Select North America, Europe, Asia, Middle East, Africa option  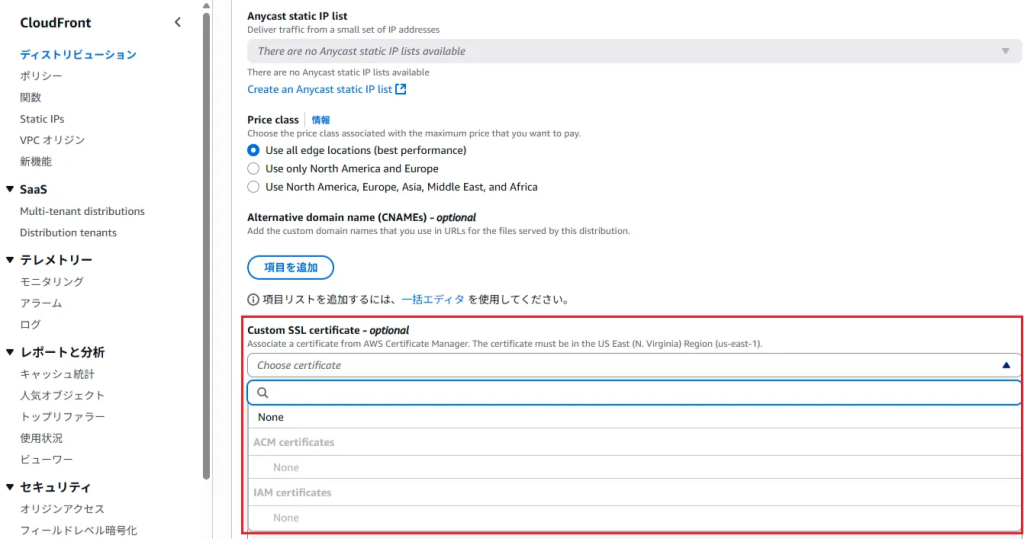pyautogui.click(x=253, y=187)
